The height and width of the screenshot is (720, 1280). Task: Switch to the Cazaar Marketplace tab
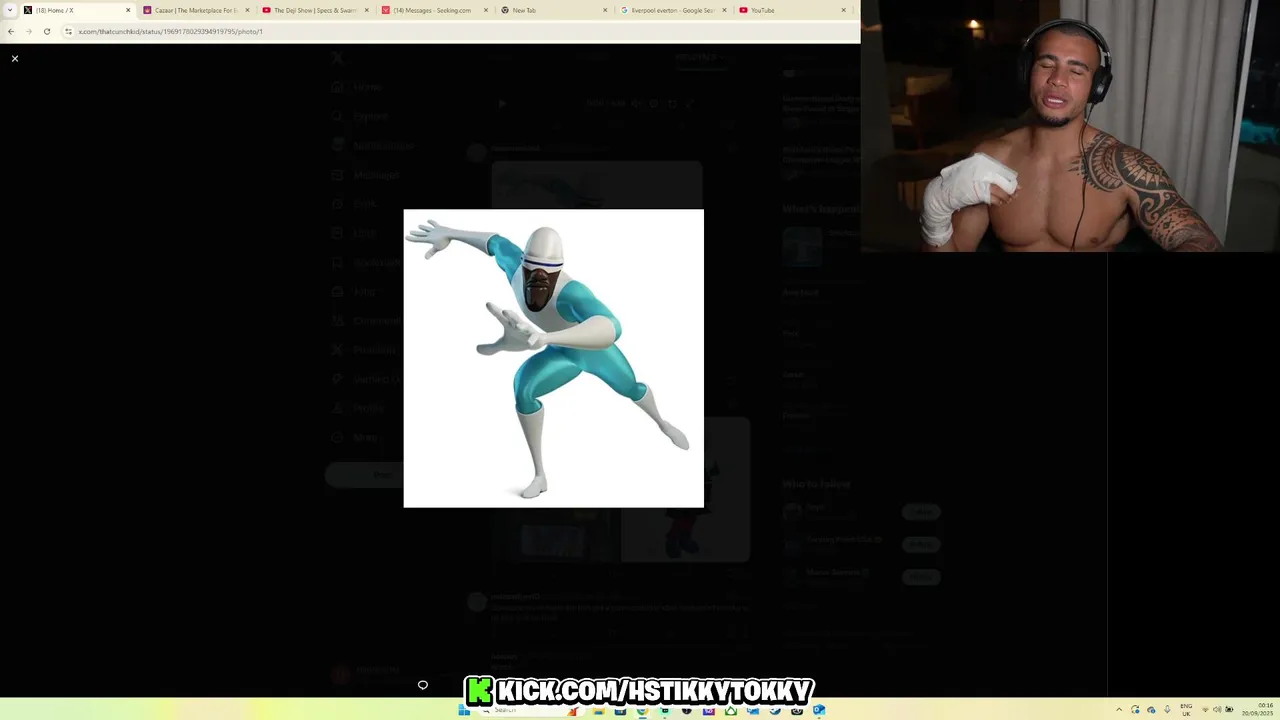[195, 10]
